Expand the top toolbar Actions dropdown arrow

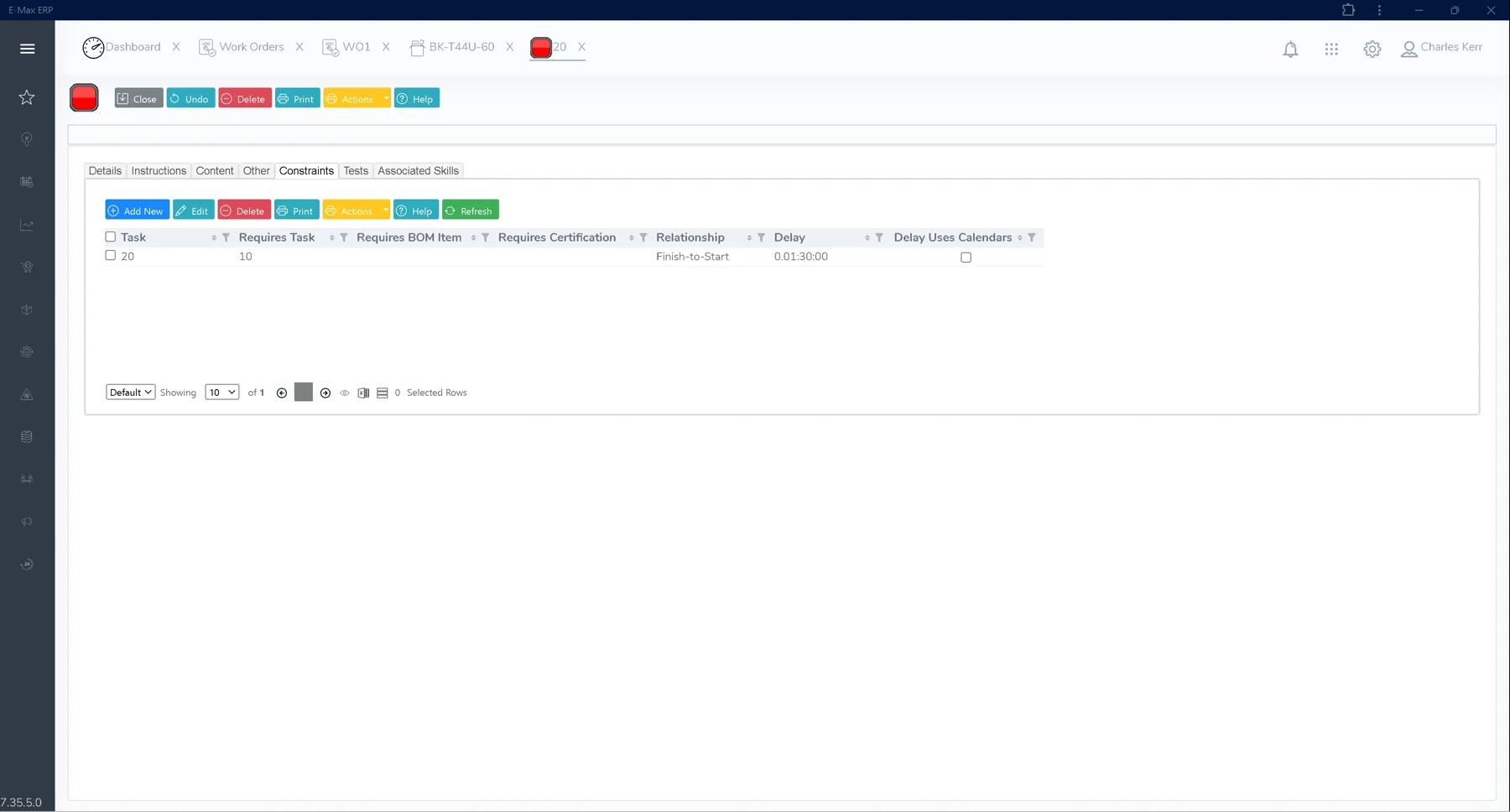[386, 98]
